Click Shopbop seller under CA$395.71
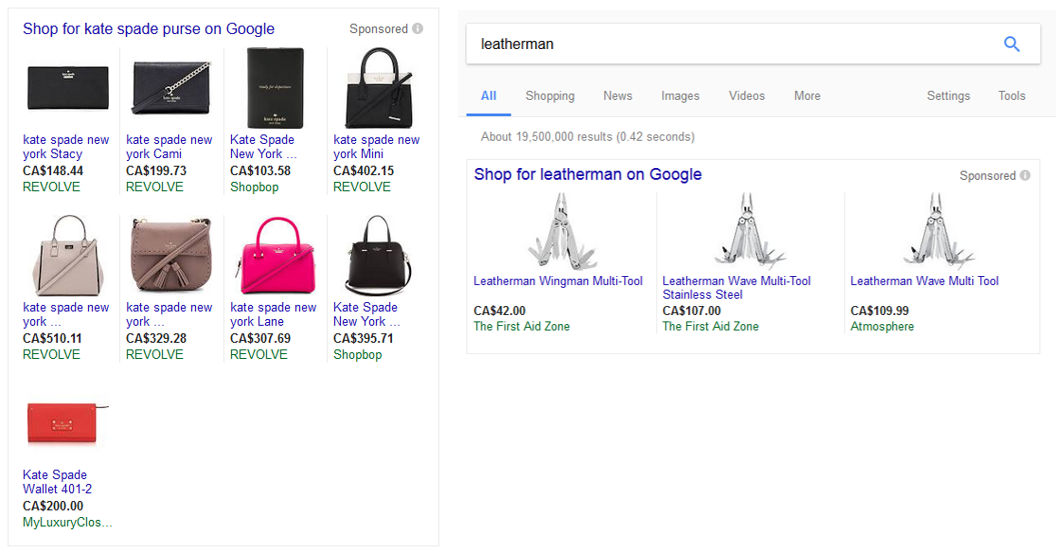Image resolution: width=1056 pixels, height=553 pixels. 358,355
